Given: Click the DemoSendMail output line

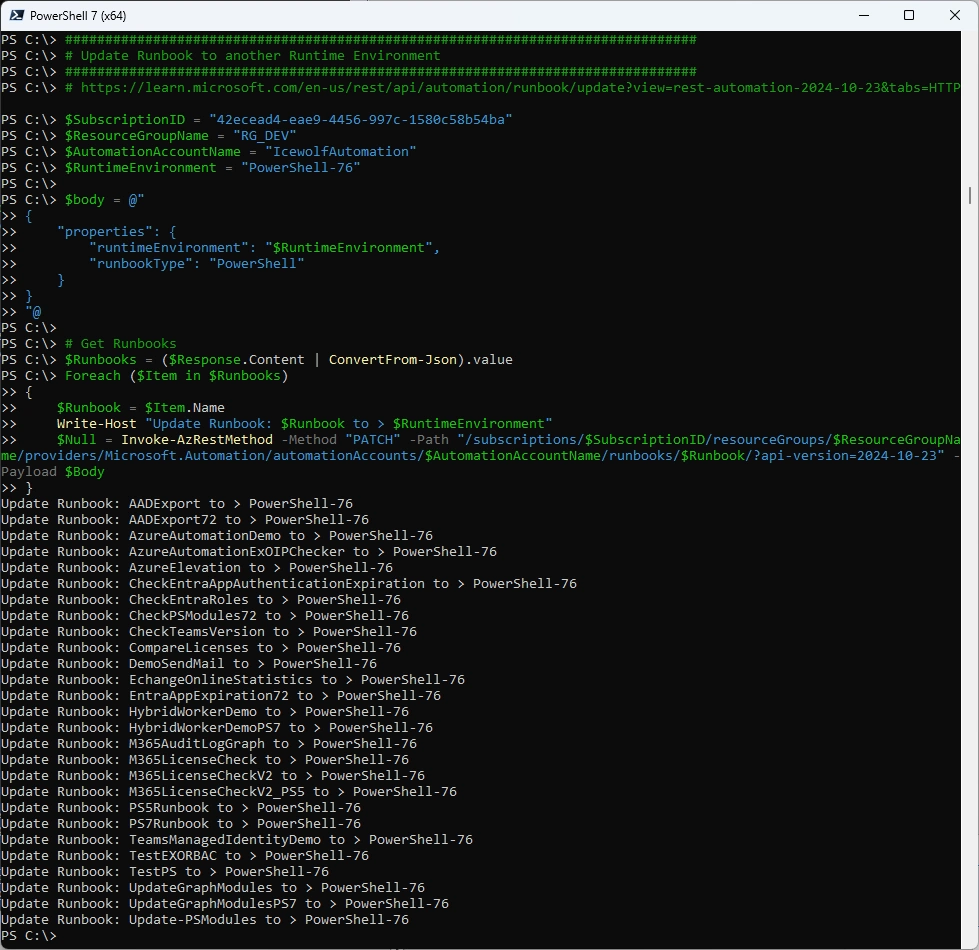Looking at the screenshot, I should (x=189, y=664).
